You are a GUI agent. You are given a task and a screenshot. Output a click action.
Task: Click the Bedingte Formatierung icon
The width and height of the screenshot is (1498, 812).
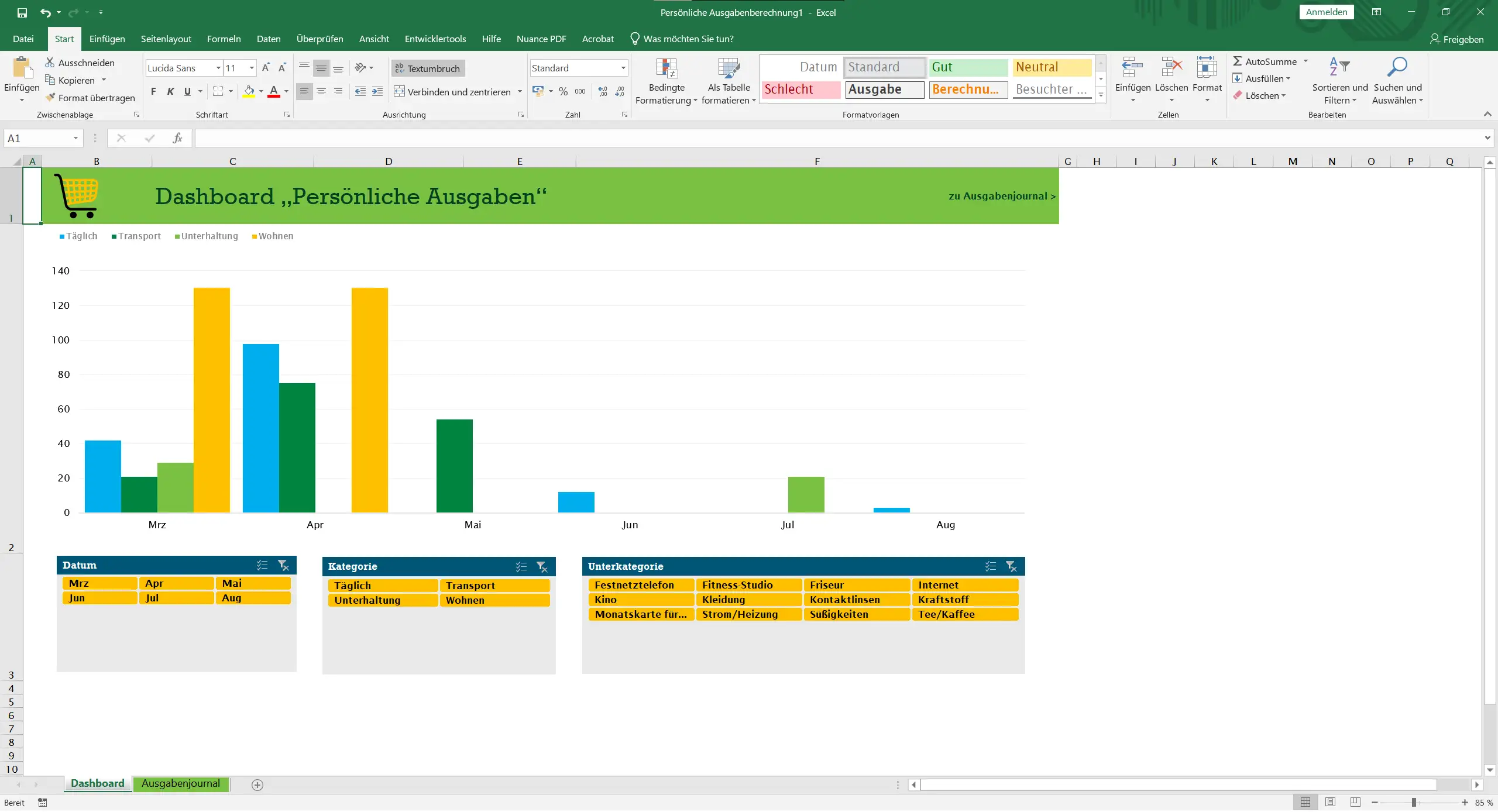(x=666, y=69)
